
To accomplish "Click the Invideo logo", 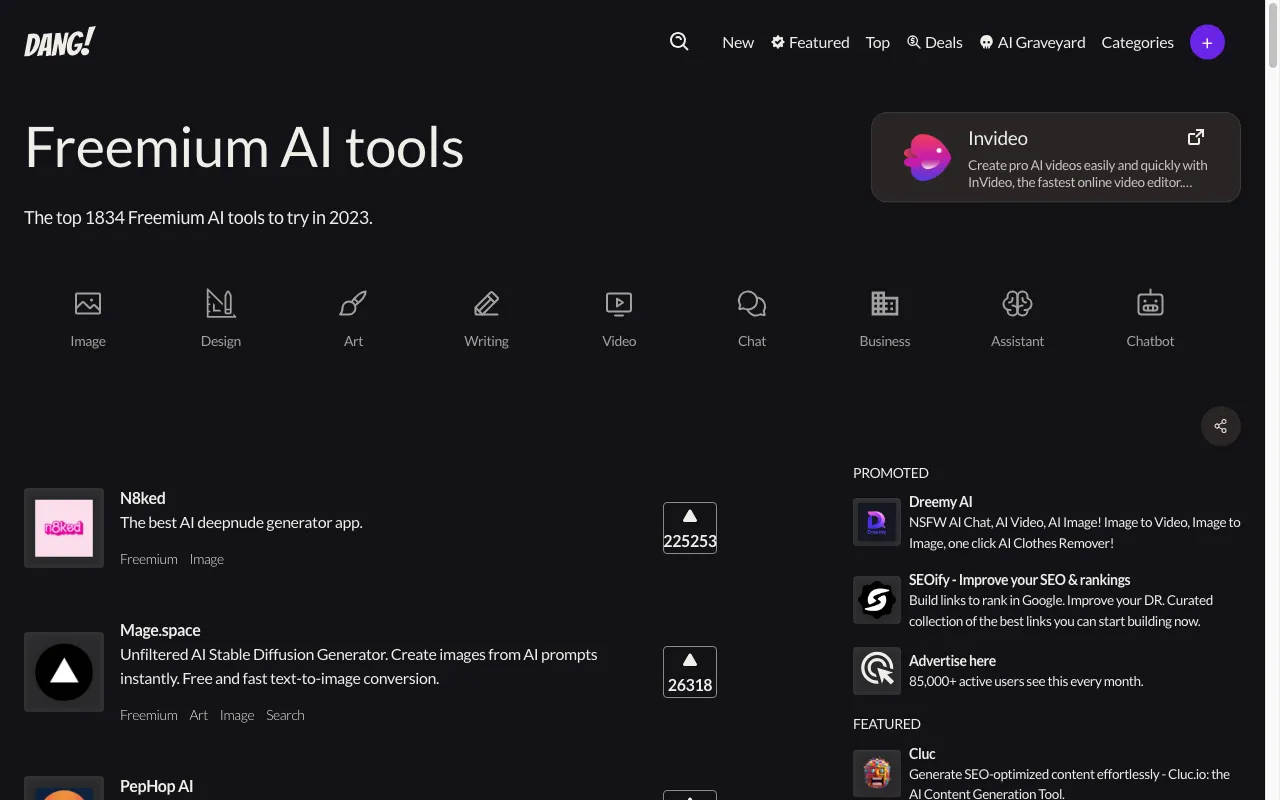I will [x=927, y=157].
